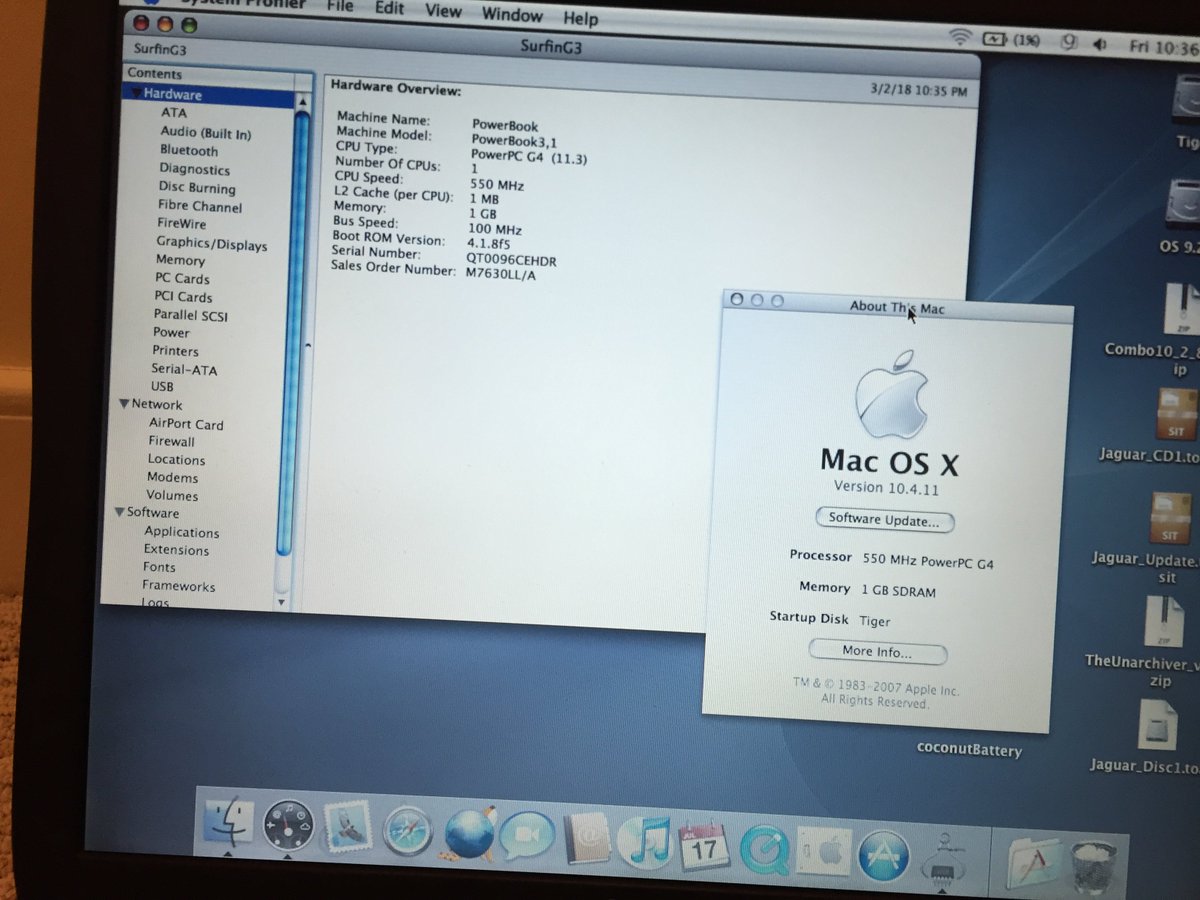Open the Edit menu
Viewport: 1200px width, 900px height.
click(390, 9)
